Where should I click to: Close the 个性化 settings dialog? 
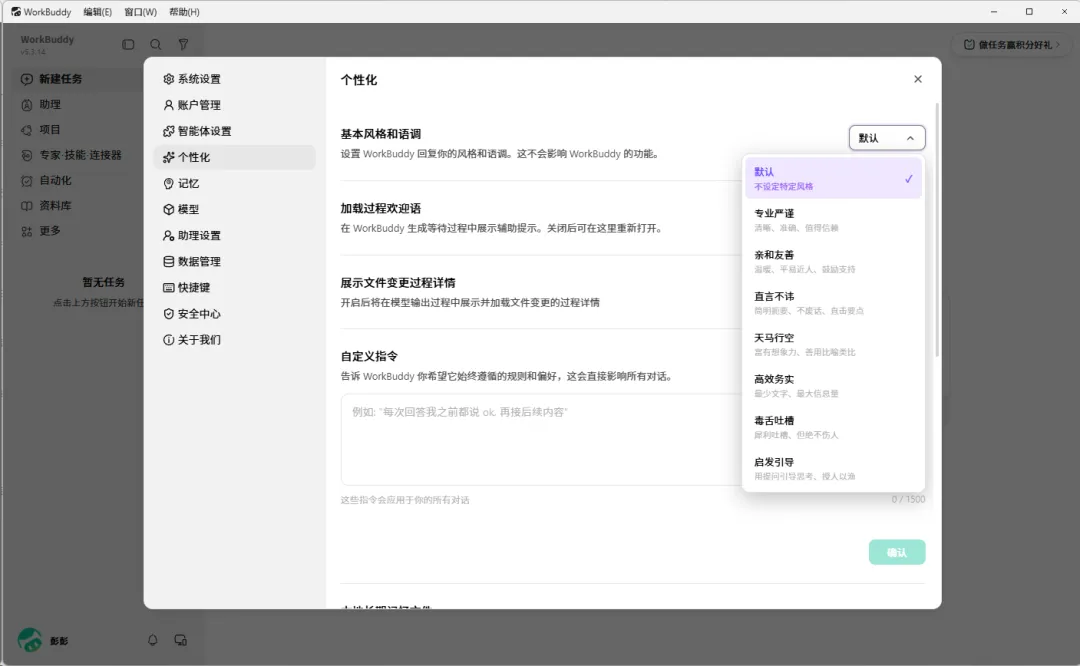point(917,79)
